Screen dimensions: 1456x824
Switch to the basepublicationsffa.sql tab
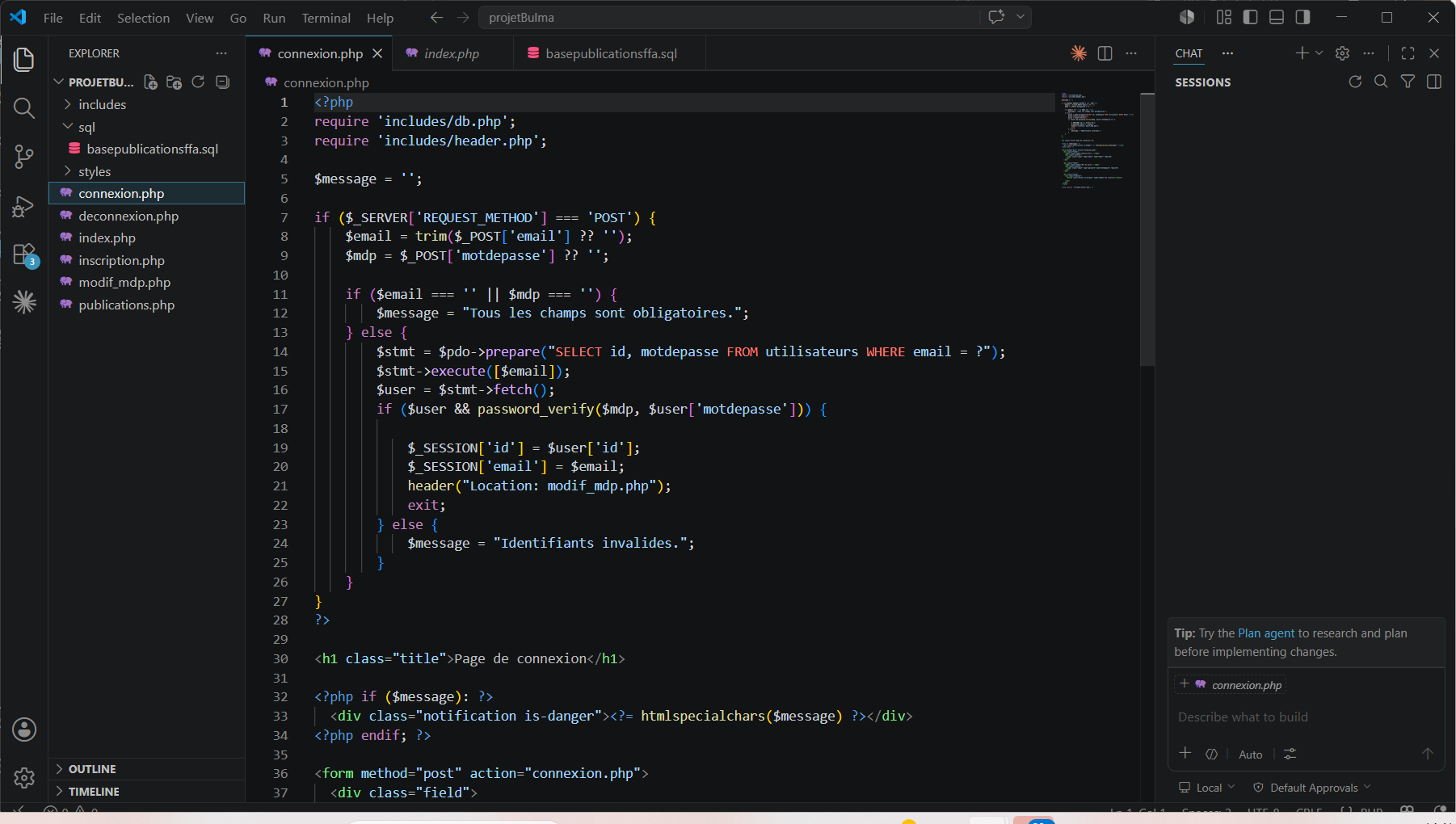pos(610,53)
